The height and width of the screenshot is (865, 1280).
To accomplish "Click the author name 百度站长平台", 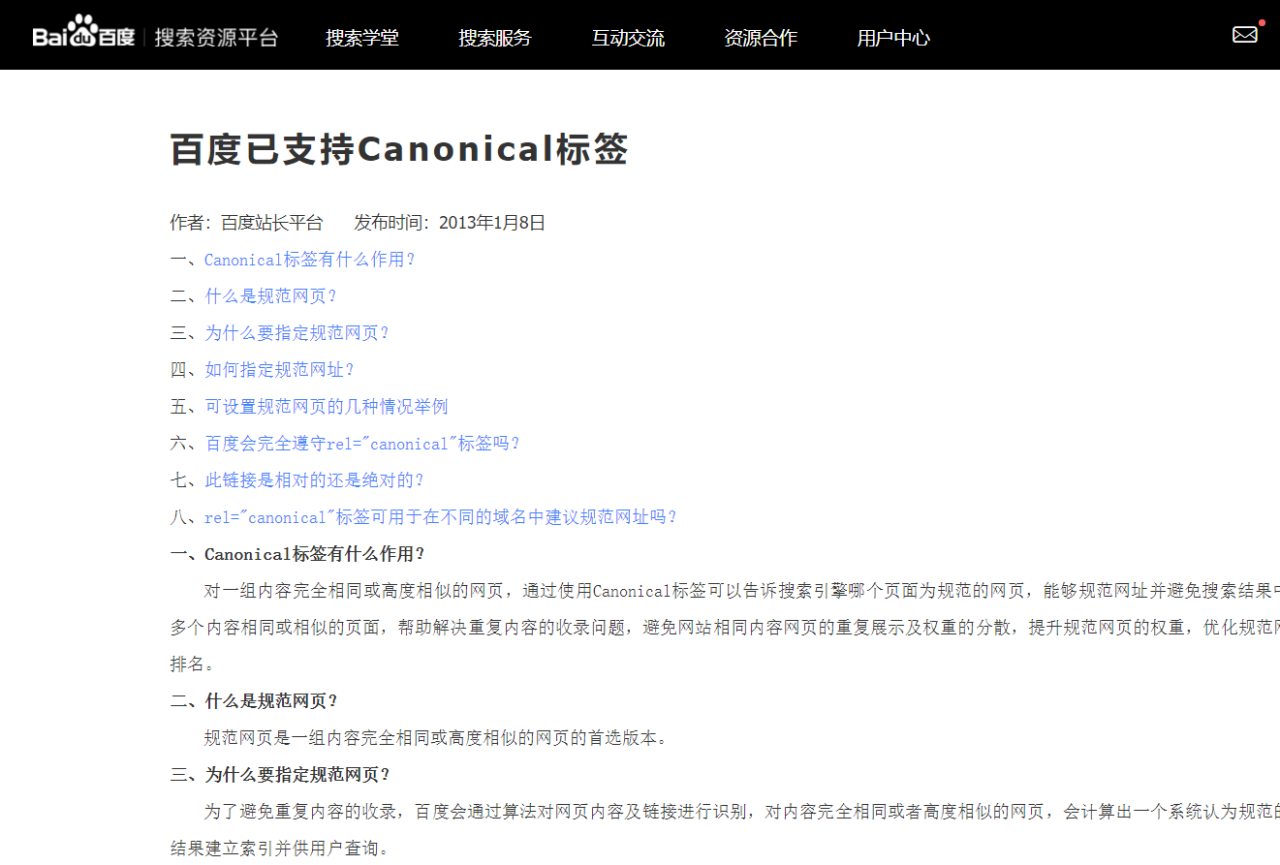I will pos(271,222).
